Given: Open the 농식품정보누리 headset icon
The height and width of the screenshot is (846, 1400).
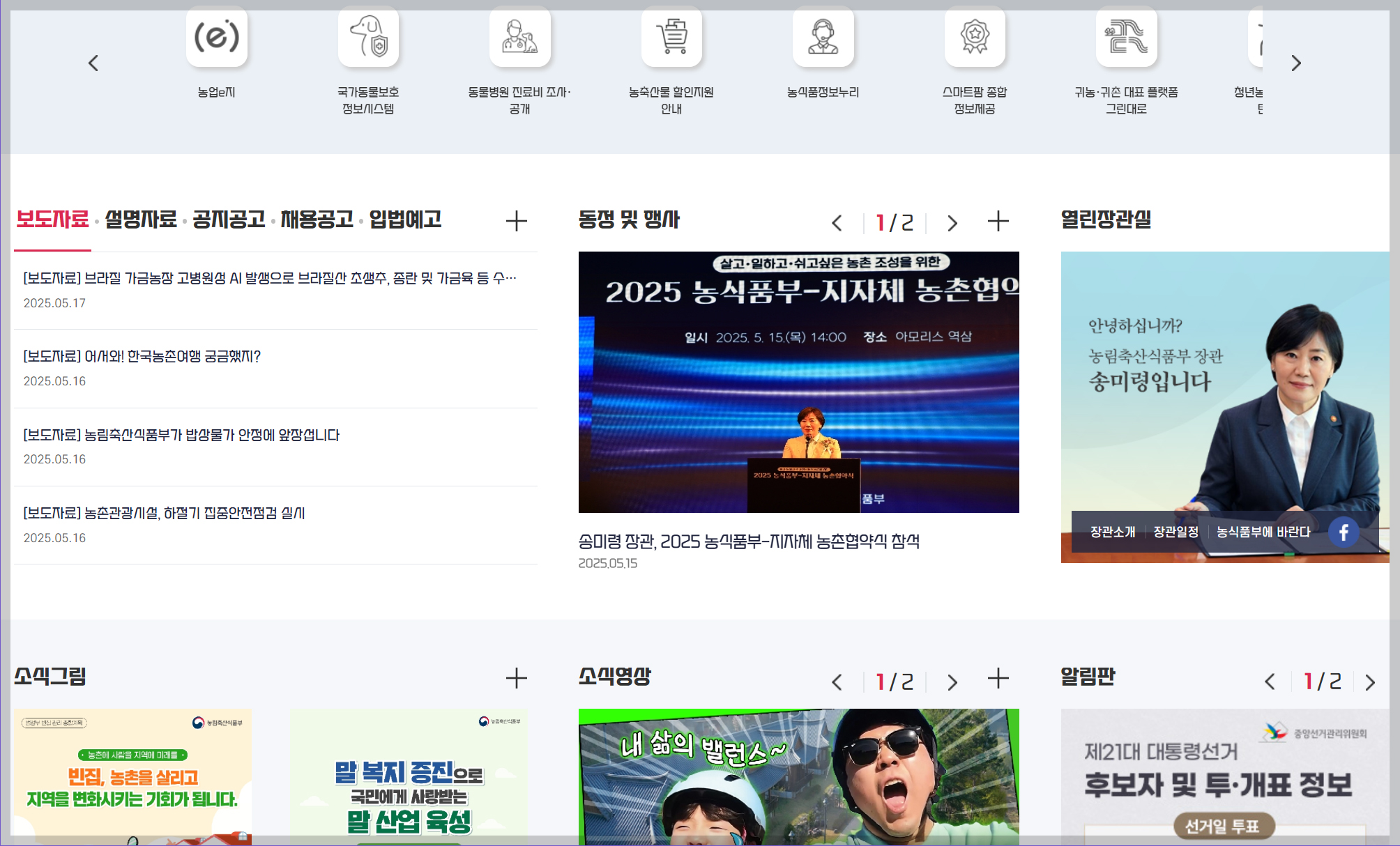Looking at the screenshot, I should [x=823, y=37].
